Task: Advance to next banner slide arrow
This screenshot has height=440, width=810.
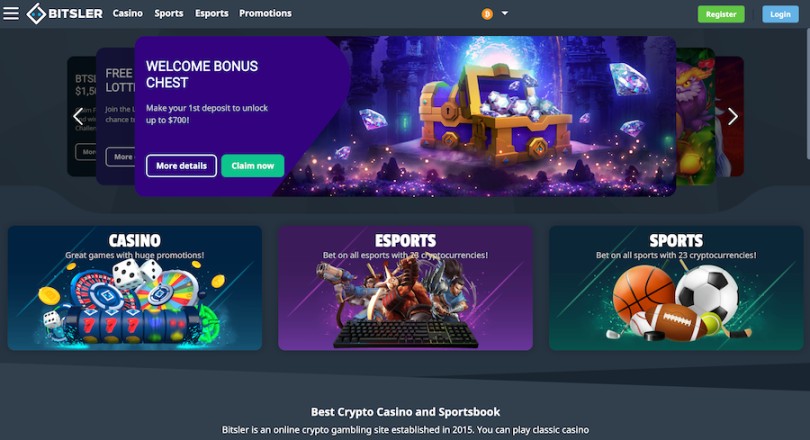Action: [733, 117]
